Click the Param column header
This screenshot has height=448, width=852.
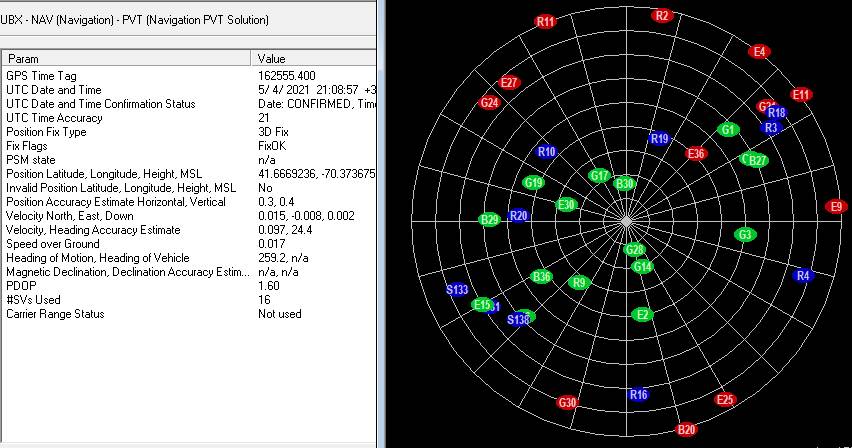[127, 59]
